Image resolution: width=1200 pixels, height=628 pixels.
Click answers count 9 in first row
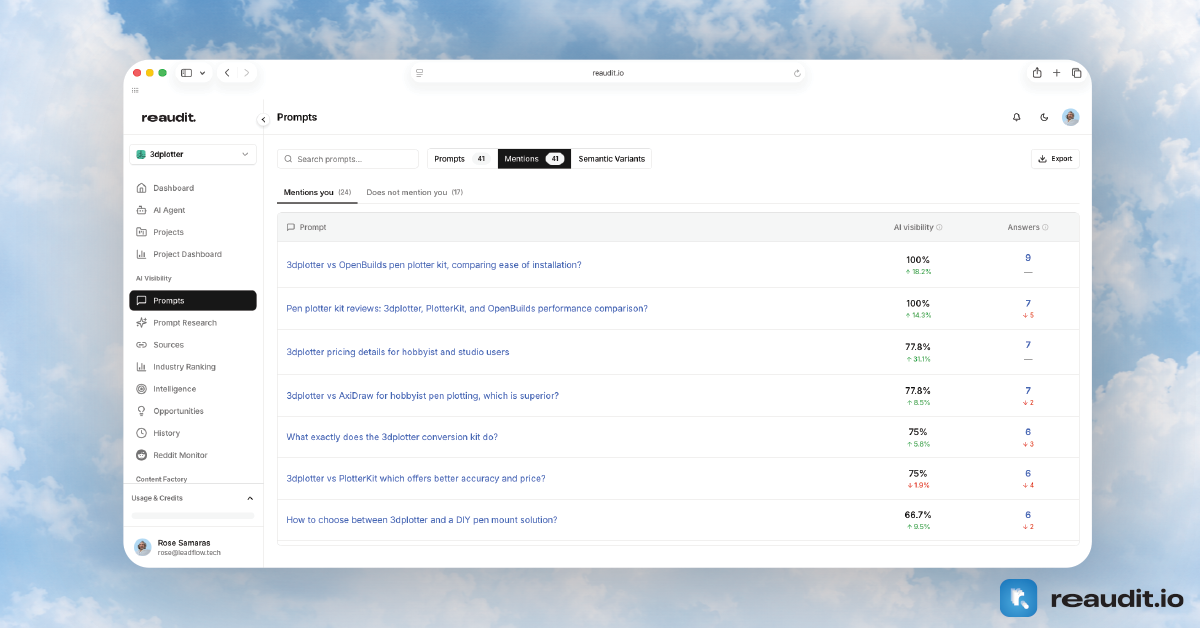click(x=1028, y=258)
